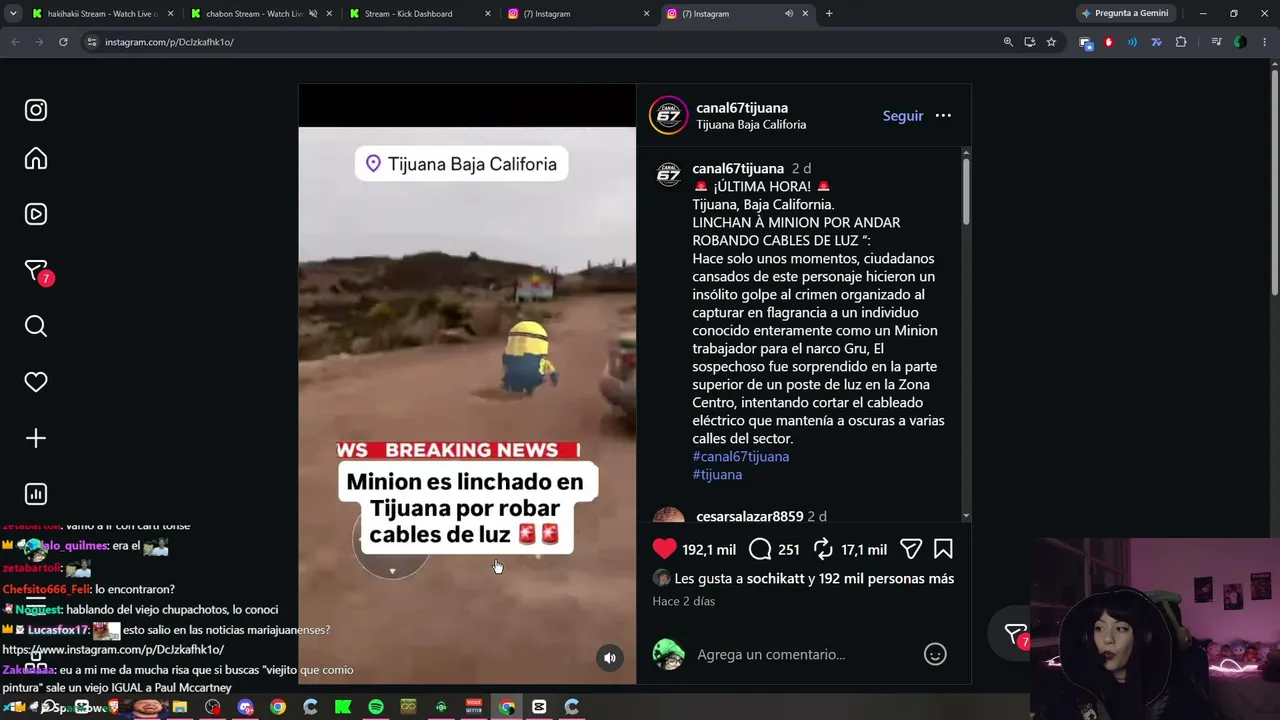Share the post with the paper plane icon
The image size is (1280, 720).
click(x=911, y=549)
